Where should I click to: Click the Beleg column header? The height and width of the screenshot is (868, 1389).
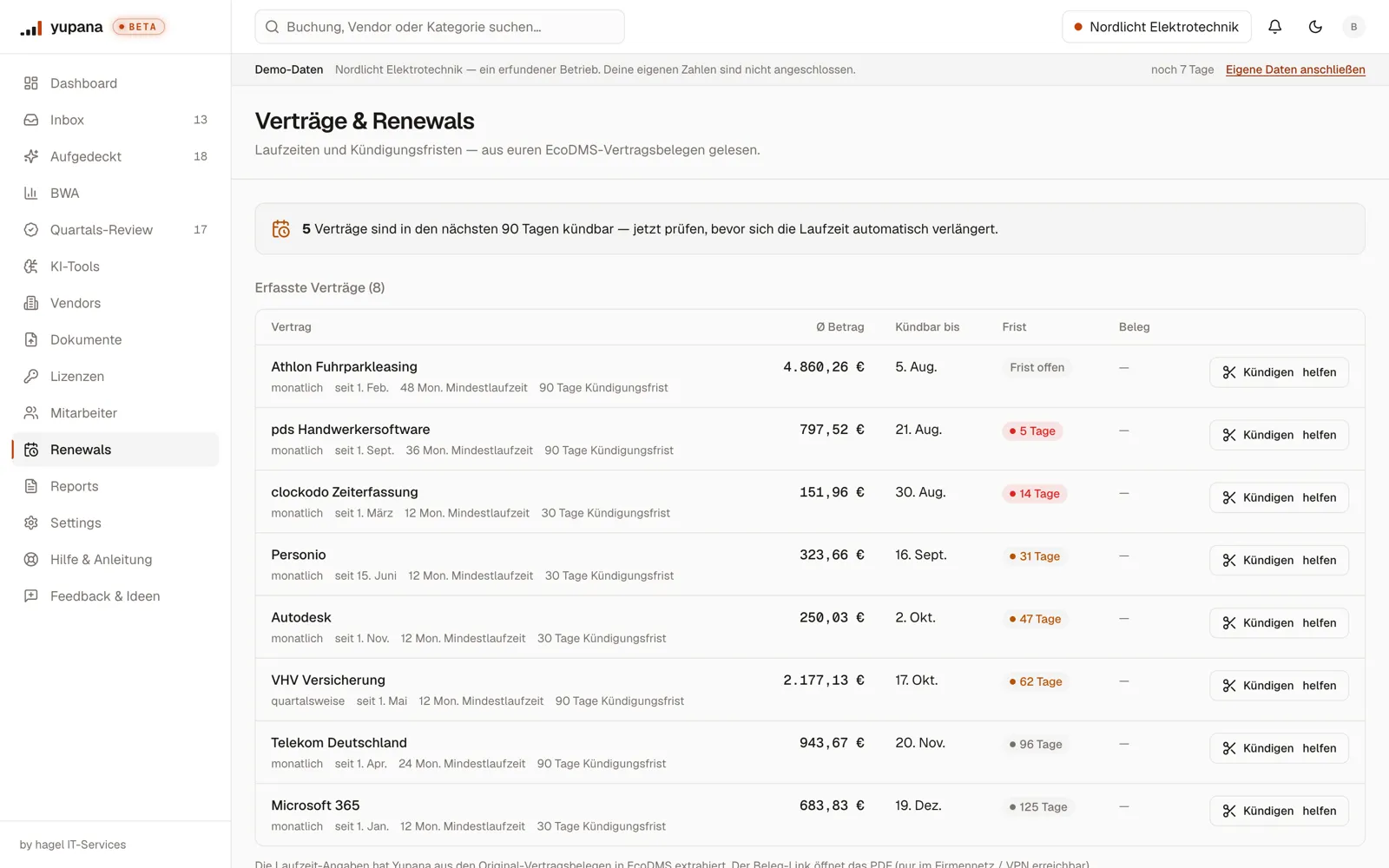[1134, 327]
